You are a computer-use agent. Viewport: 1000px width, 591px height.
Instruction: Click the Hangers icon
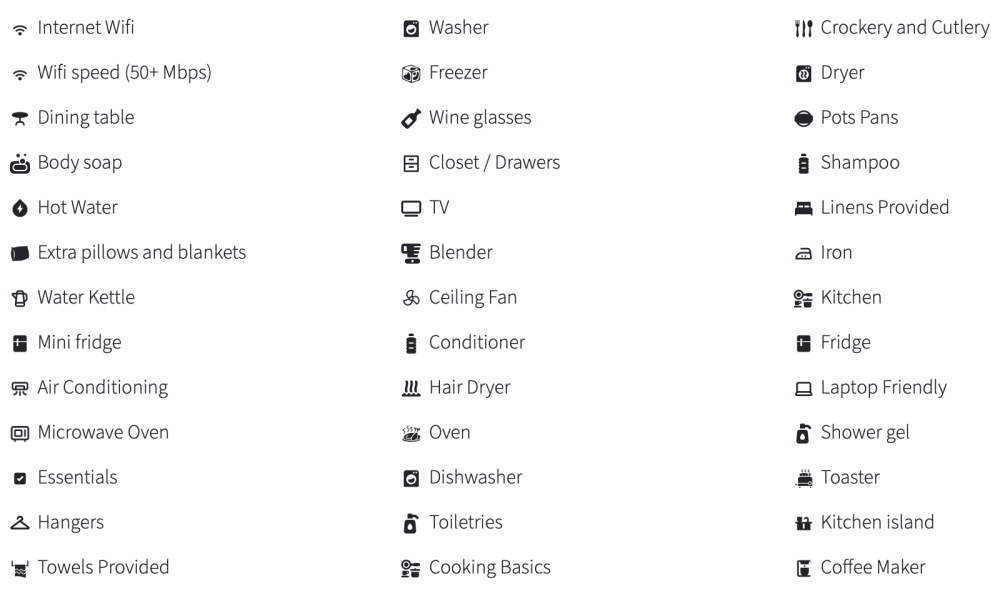point(20,522)
